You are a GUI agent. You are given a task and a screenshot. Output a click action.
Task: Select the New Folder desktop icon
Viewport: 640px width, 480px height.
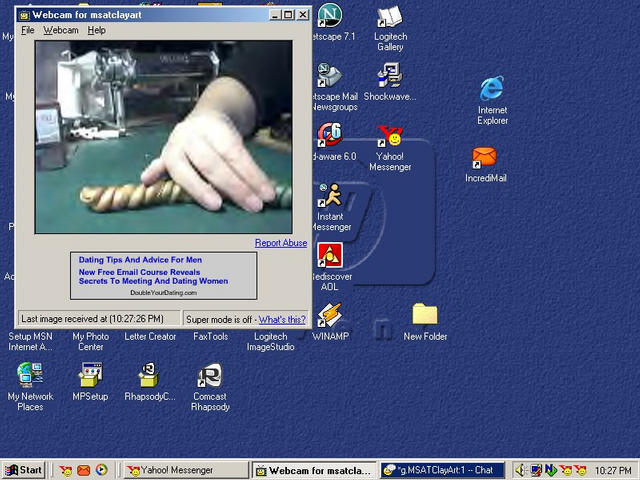coord(424,314)
